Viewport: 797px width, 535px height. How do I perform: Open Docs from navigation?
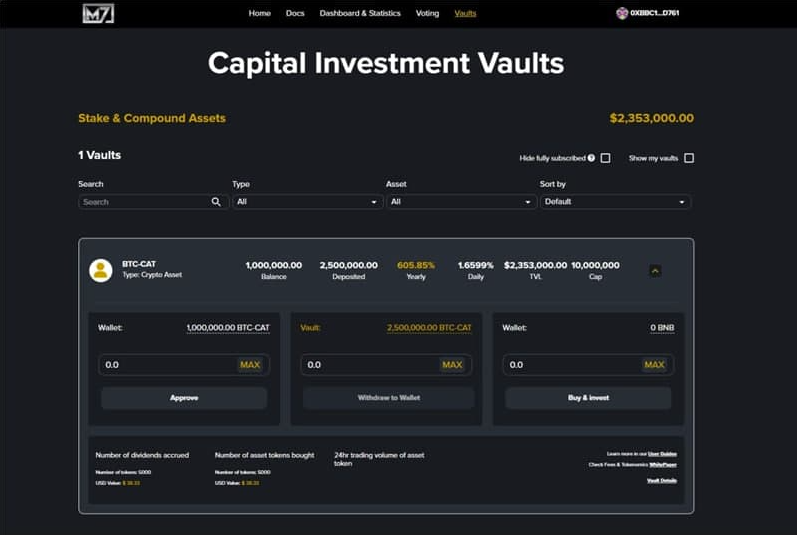coord(295,13)
